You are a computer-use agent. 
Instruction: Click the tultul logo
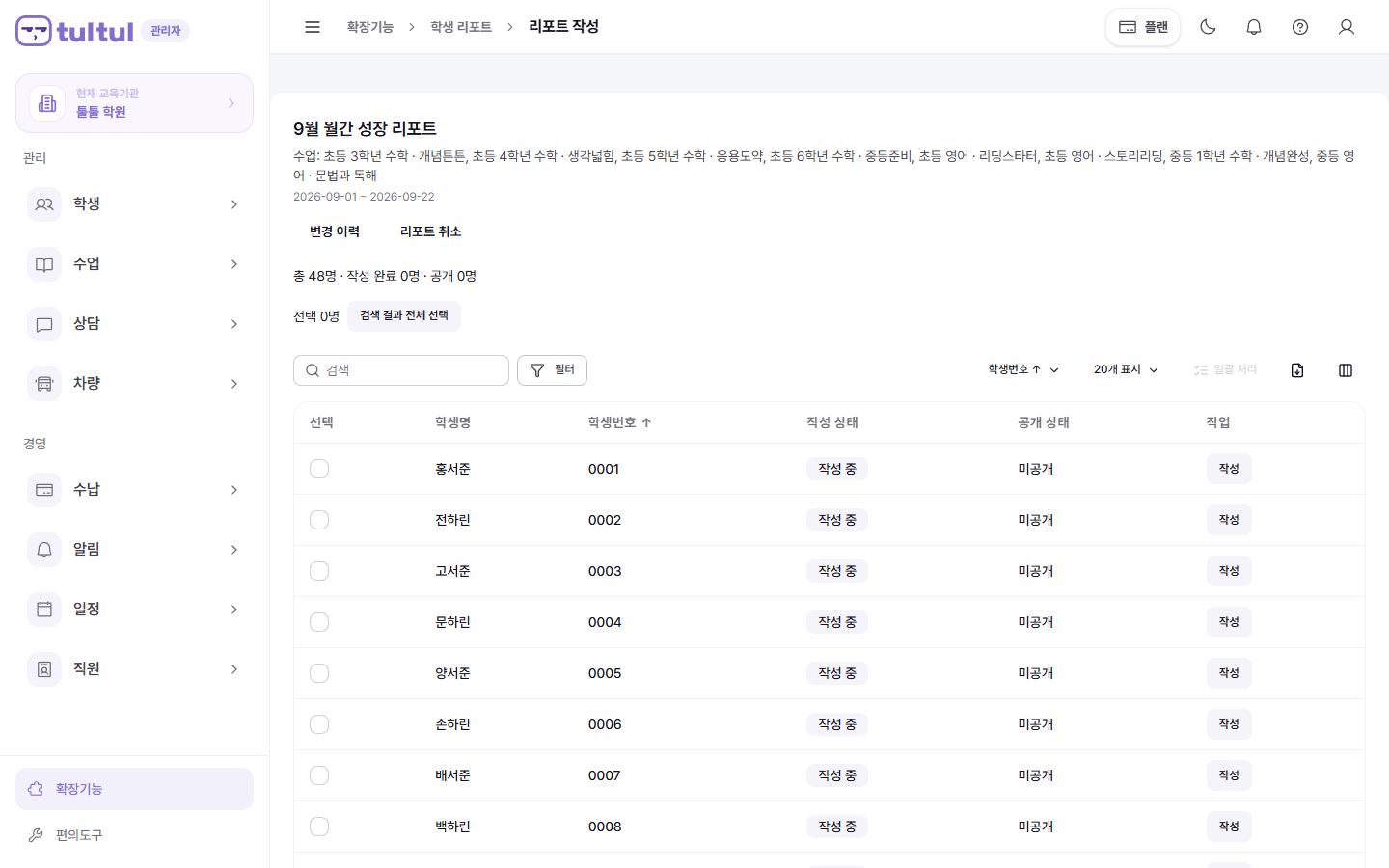point(75,31)
